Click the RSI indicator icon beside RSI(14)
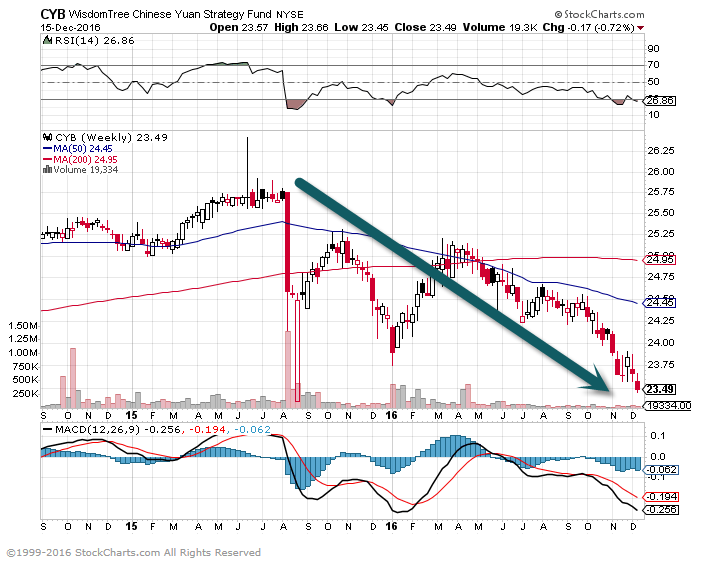Viewport: 708px width, 574px height. [47, 40]
